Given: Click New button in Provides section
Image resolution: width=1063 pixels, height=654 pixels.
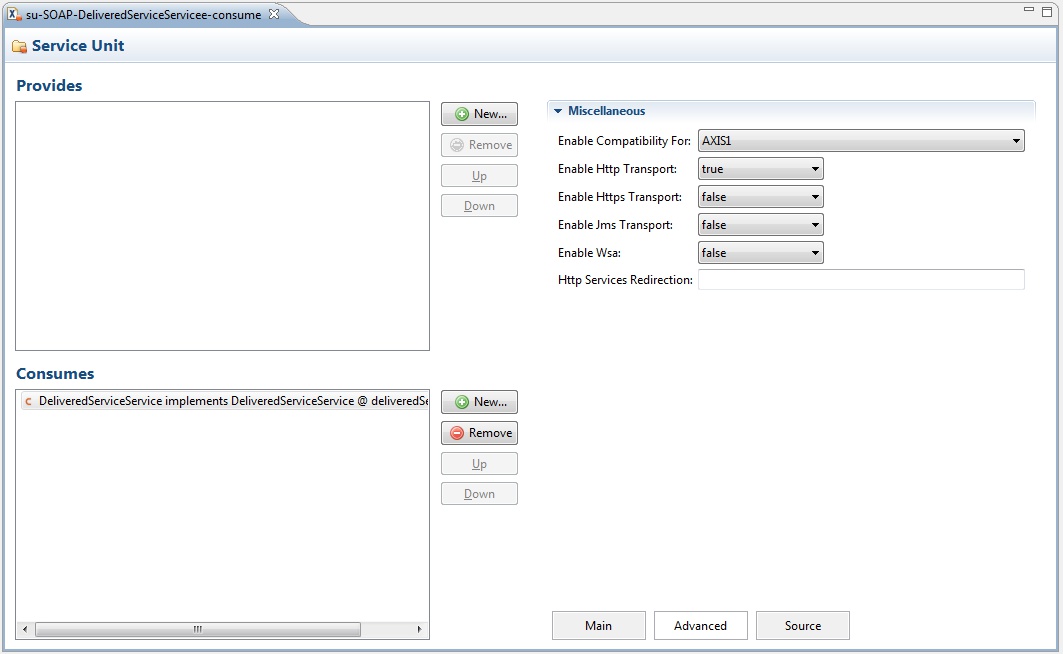Looking at the screenshot, I should (479, 114).
